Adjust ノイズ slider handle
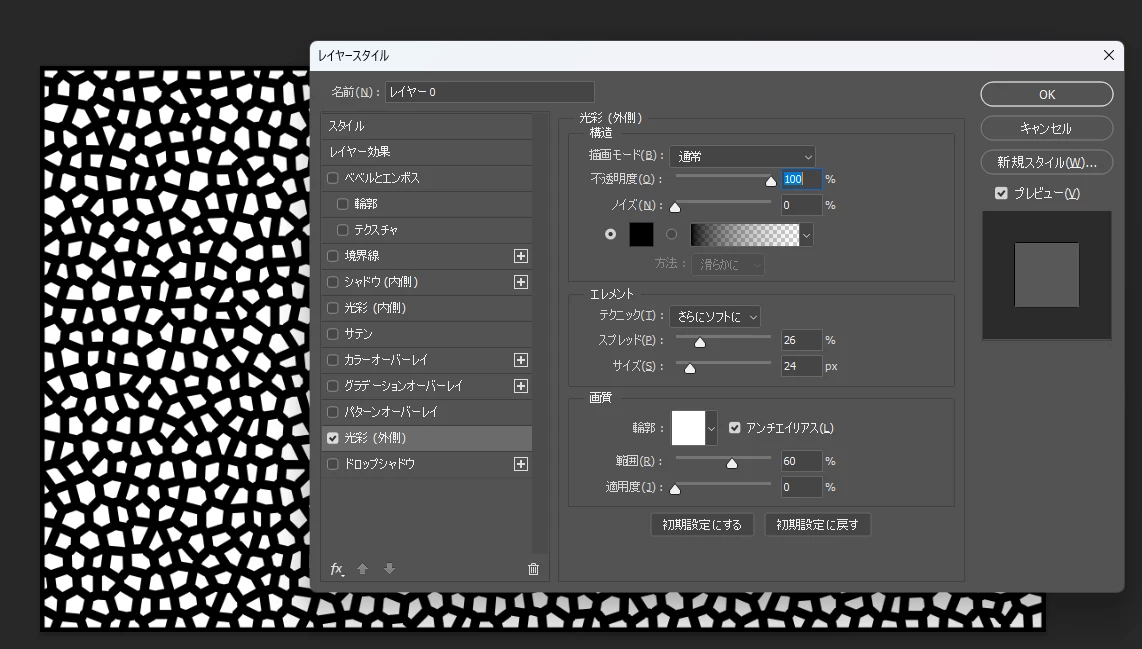 [675, 208]
